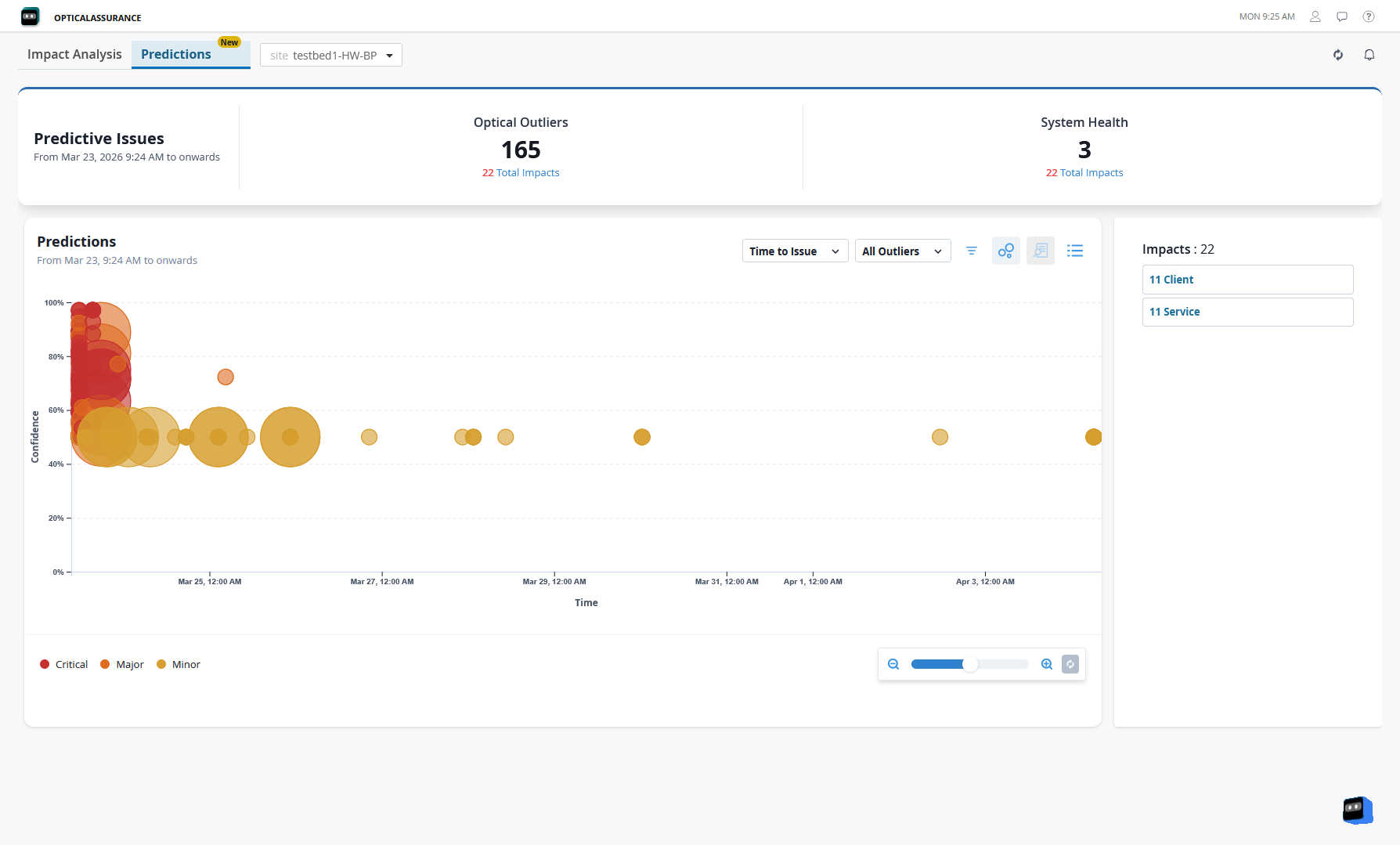Switch to bubble chart view
1400x845 pixels.
tap(1005, 251)
